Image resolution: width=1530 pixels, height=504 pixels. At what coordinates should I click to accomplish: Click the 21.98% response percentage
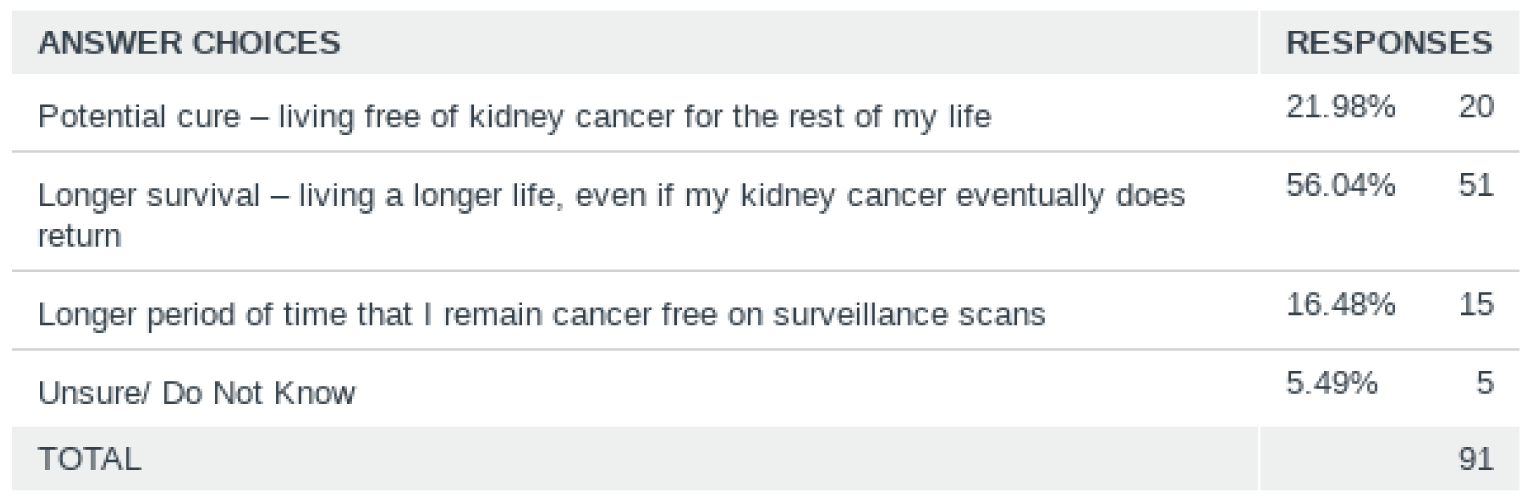[1340, 109]
